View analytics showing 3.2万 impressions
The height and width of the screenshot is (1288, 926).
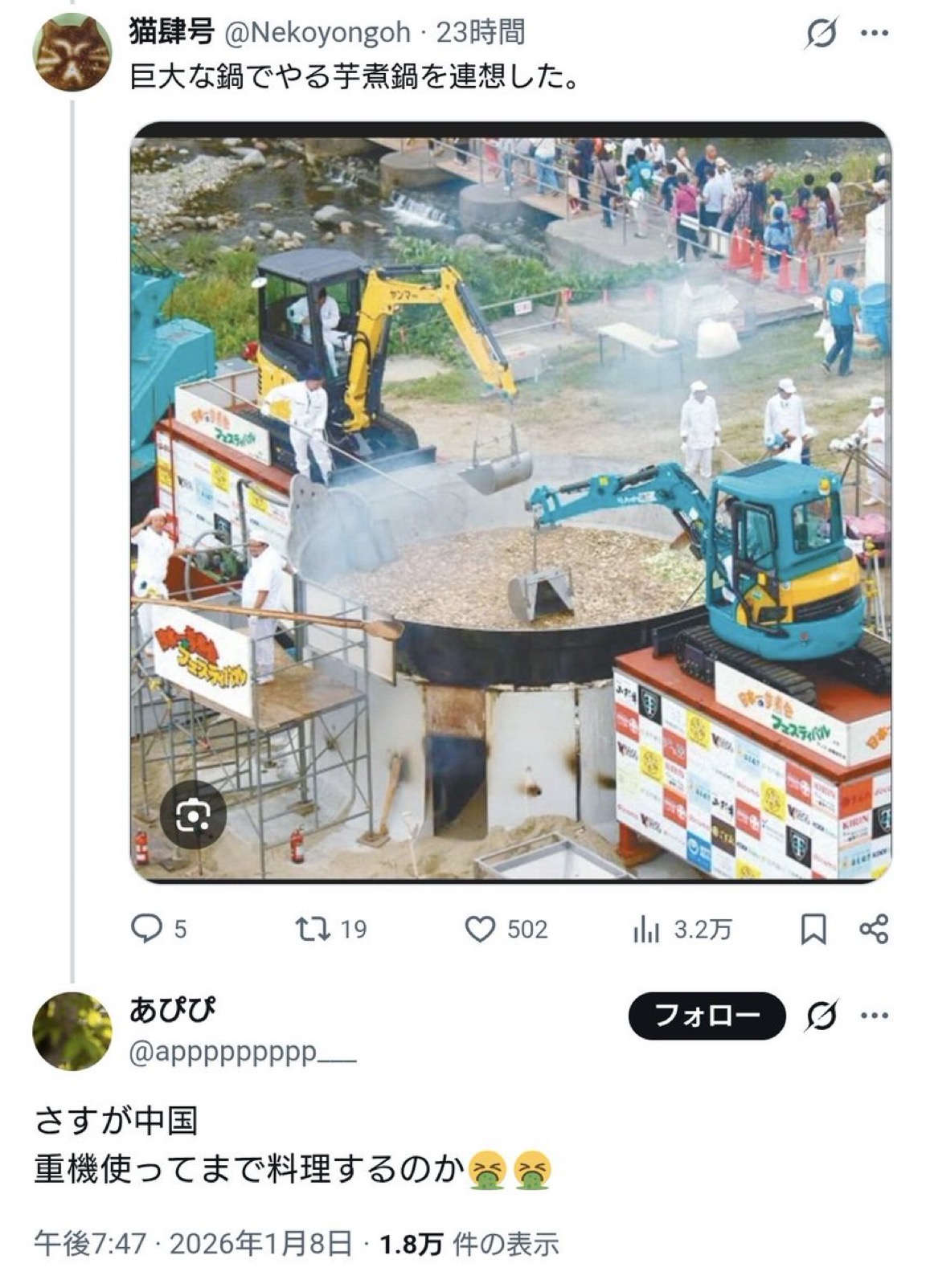pyautogui.click(x=682, y=929)
